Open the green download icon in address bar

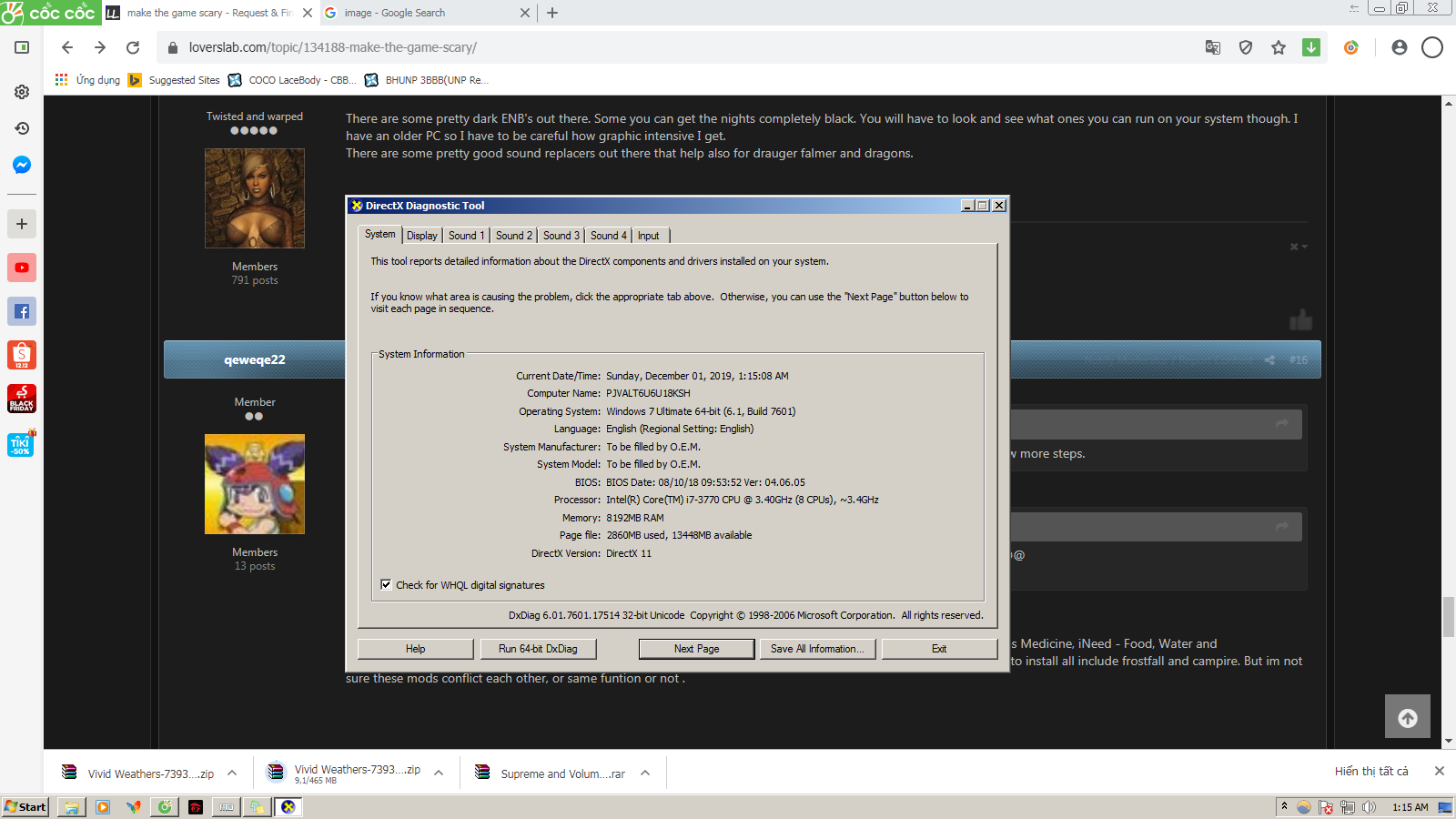(1311, 47)
